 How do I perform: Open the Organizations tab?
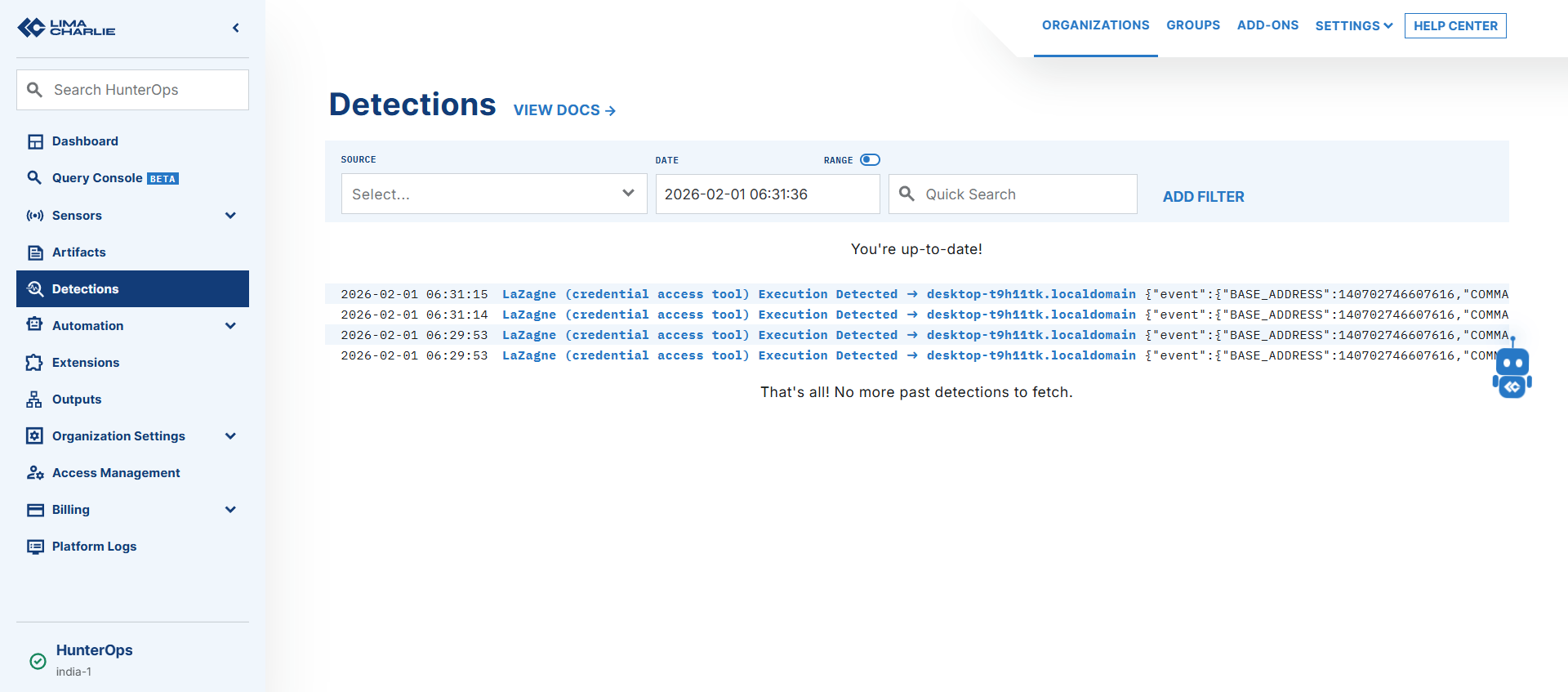pyautogui.click(x=1095, y=25)
